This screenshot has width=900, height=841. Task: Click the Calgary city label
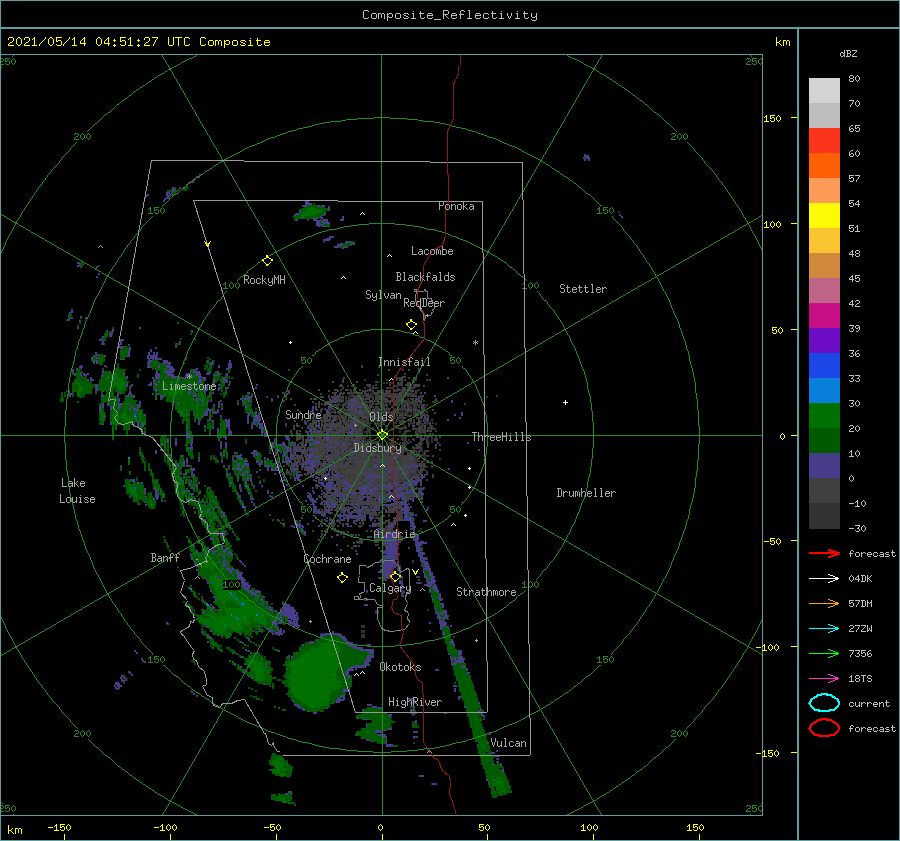point(390,588)
